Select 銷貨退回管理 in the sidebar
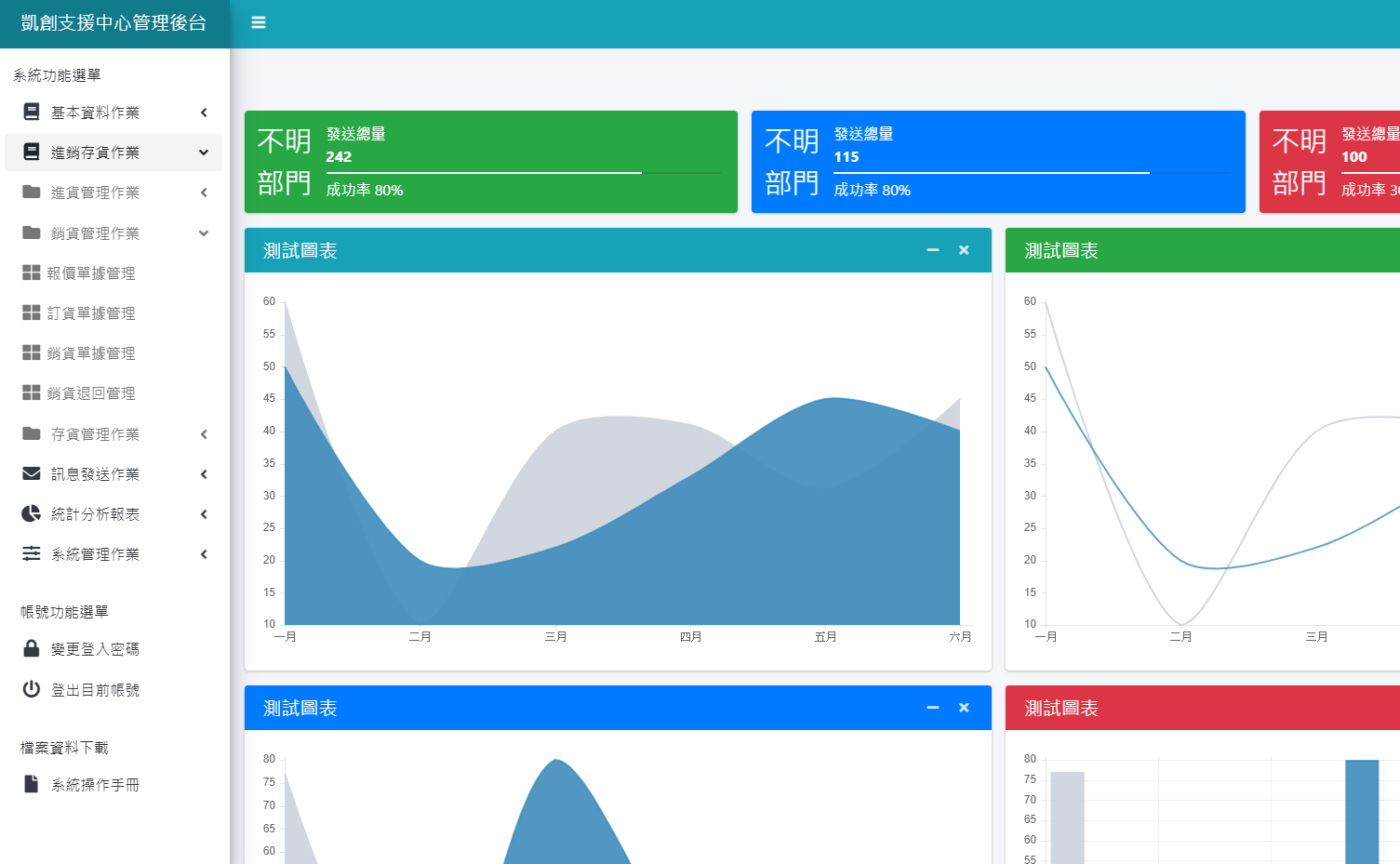This screenshot has height=864, width=1400. pyautogui.click(x=91, y=393)
